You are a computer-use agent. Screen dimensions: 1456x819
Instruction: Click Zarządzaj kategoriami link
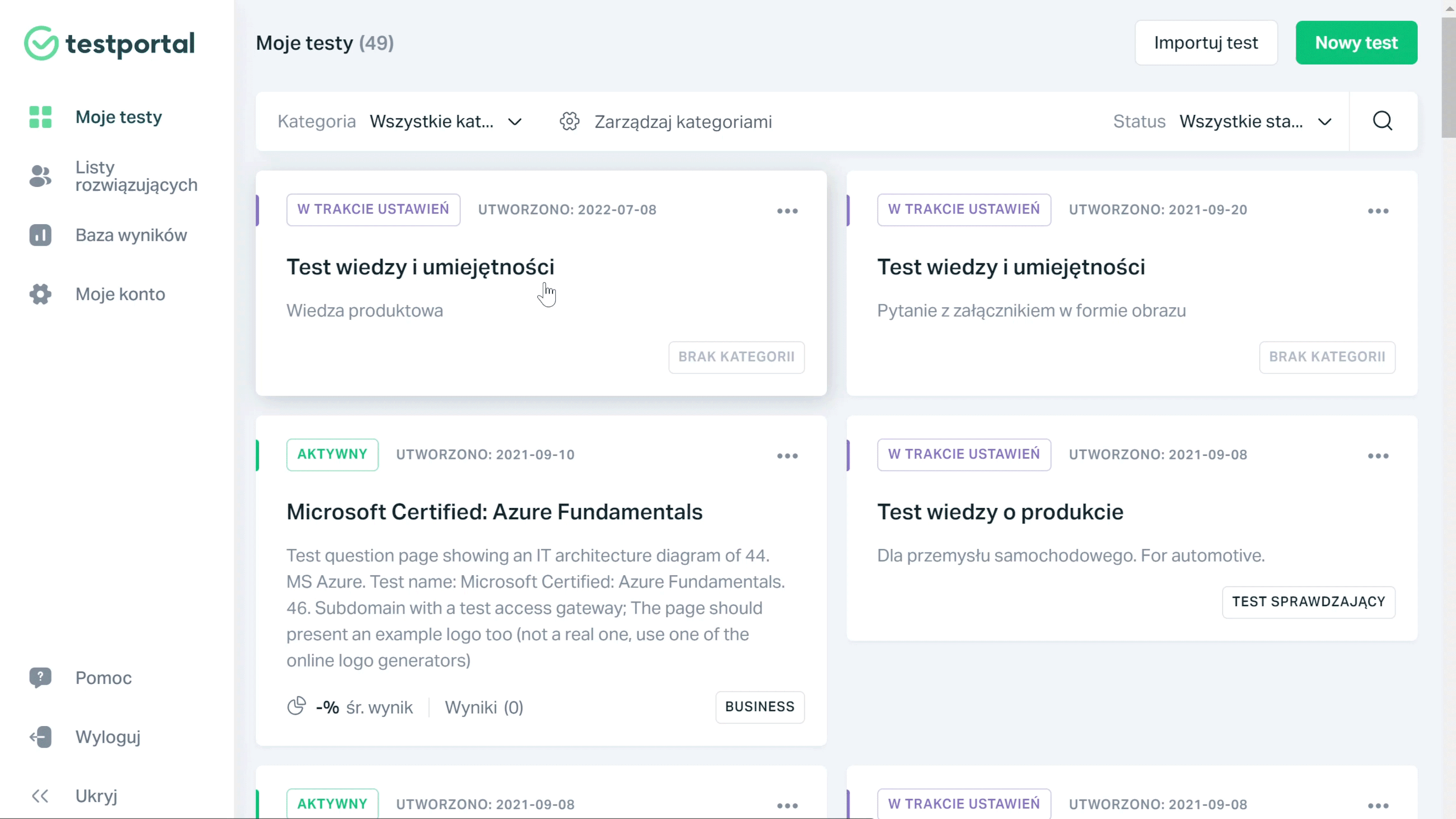[683, 121]
